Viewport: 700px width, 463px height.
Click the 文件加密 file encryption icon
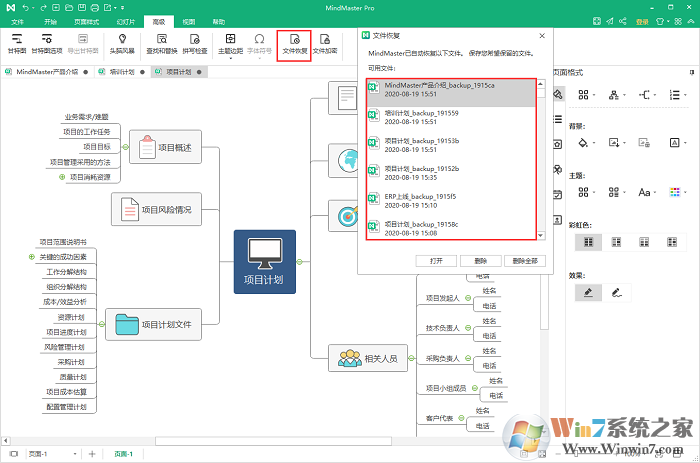(x=323, y=41)
